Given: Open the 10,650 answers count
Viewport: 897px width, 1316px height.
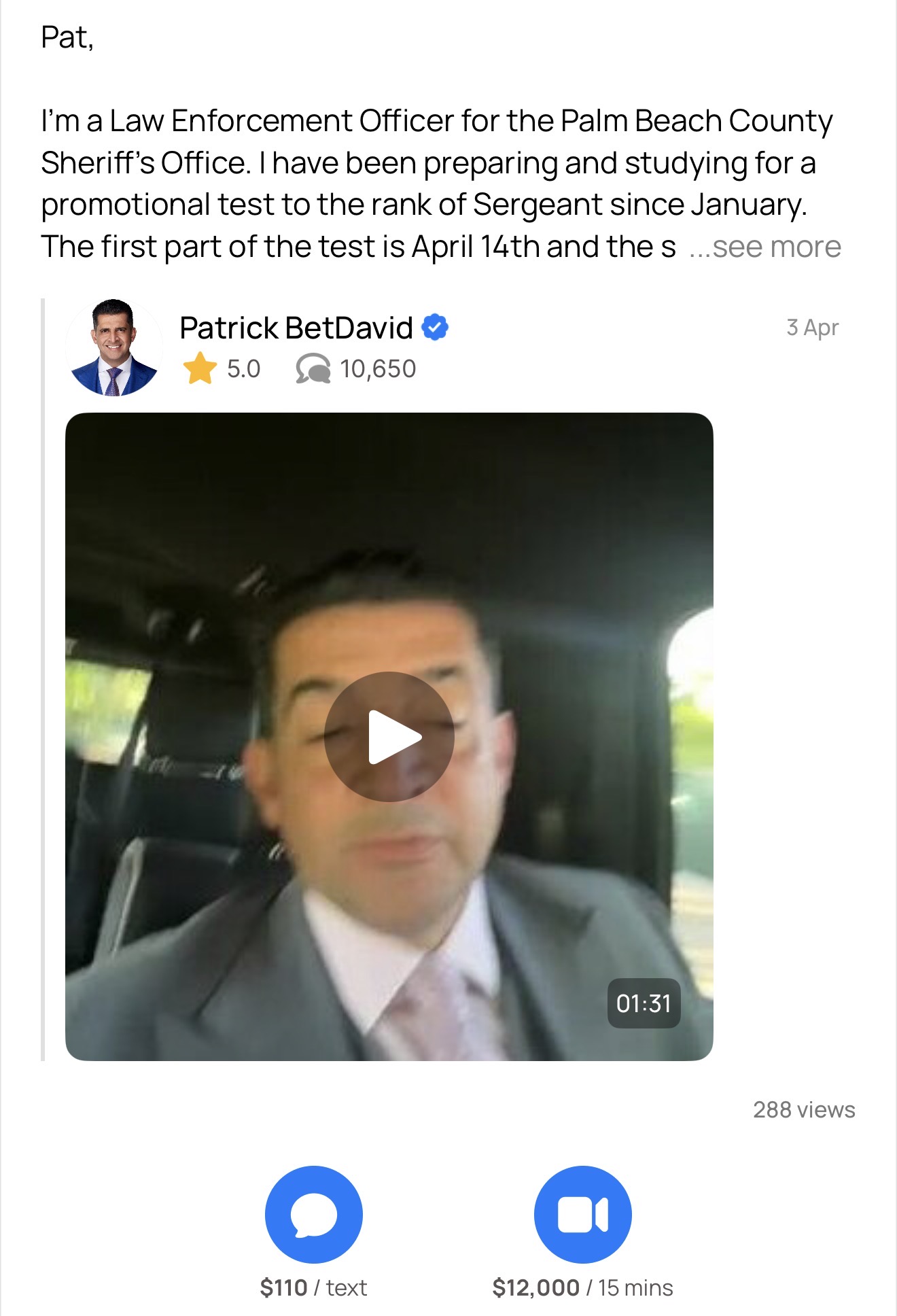Looking at the screenshot, I should (x=378, y=369).
